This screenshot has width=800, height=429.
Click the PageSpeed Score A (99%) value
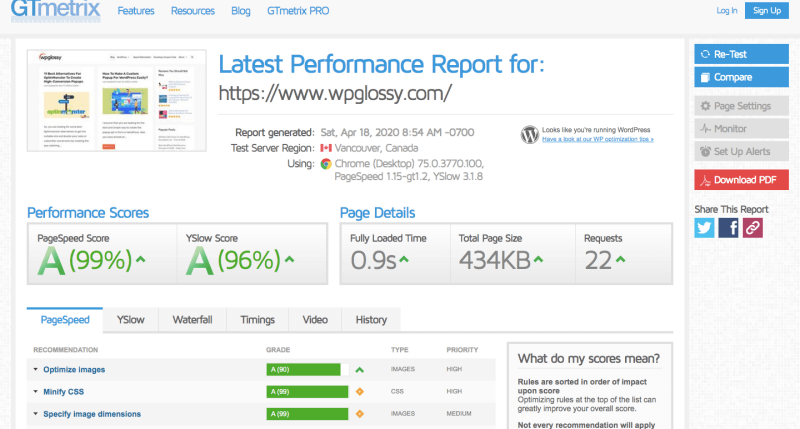click(x=85, y=260)
